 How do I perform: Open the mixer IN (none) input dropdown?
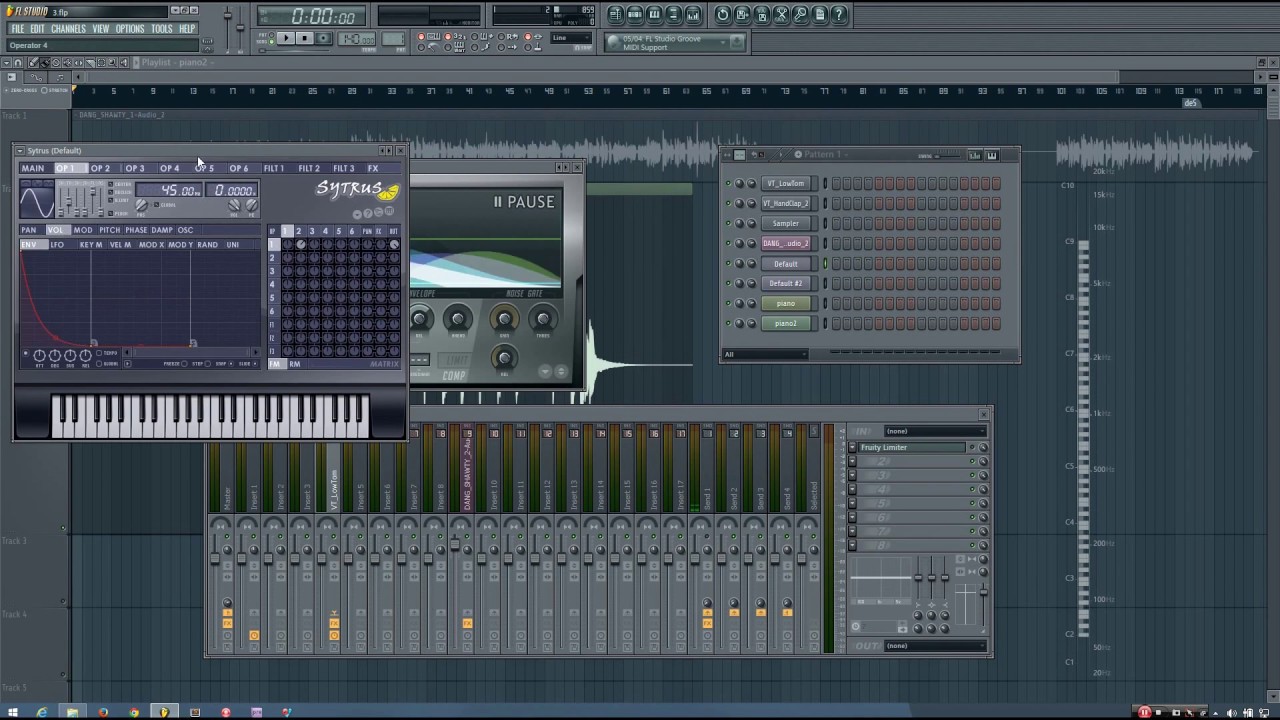coord(935,431)
